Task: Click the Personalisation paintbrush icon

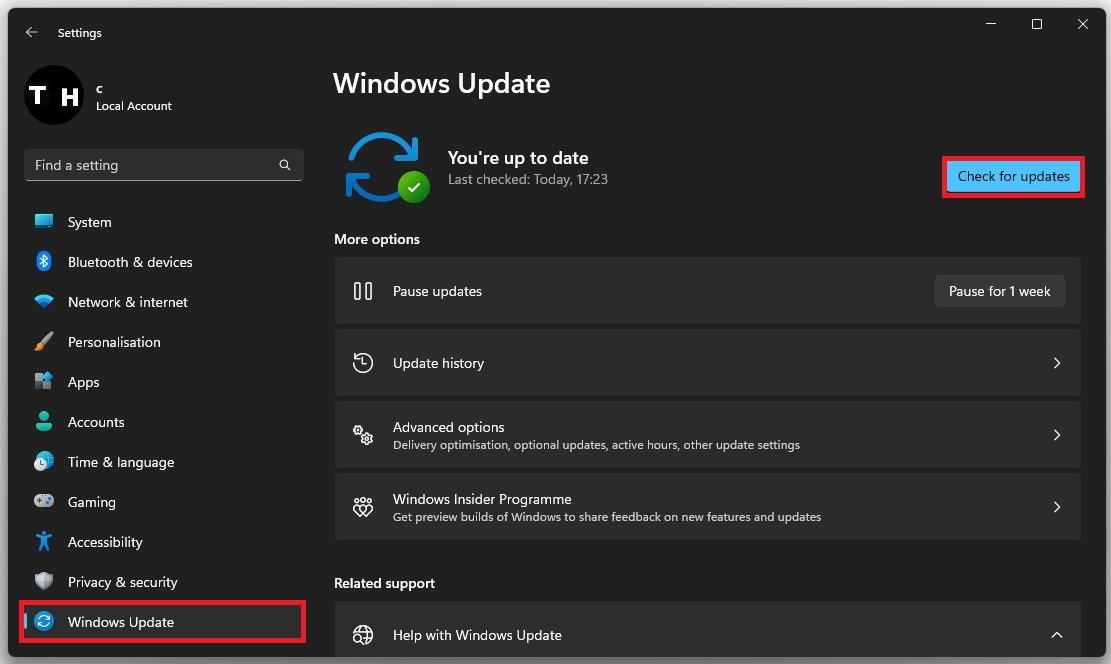Action: click(x=44, y=342)
